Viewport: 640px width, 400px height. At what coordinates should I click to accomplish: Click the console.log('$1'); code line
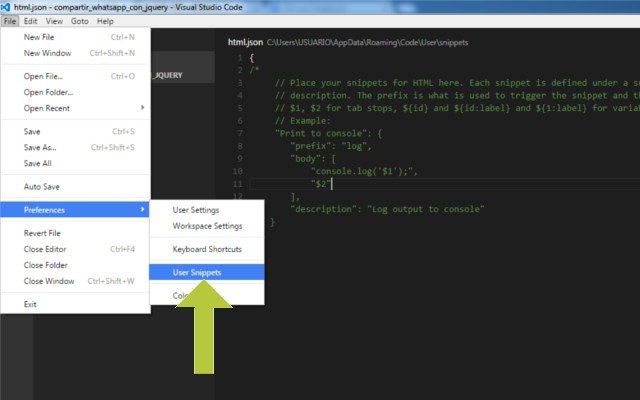[x=364, y=171]
